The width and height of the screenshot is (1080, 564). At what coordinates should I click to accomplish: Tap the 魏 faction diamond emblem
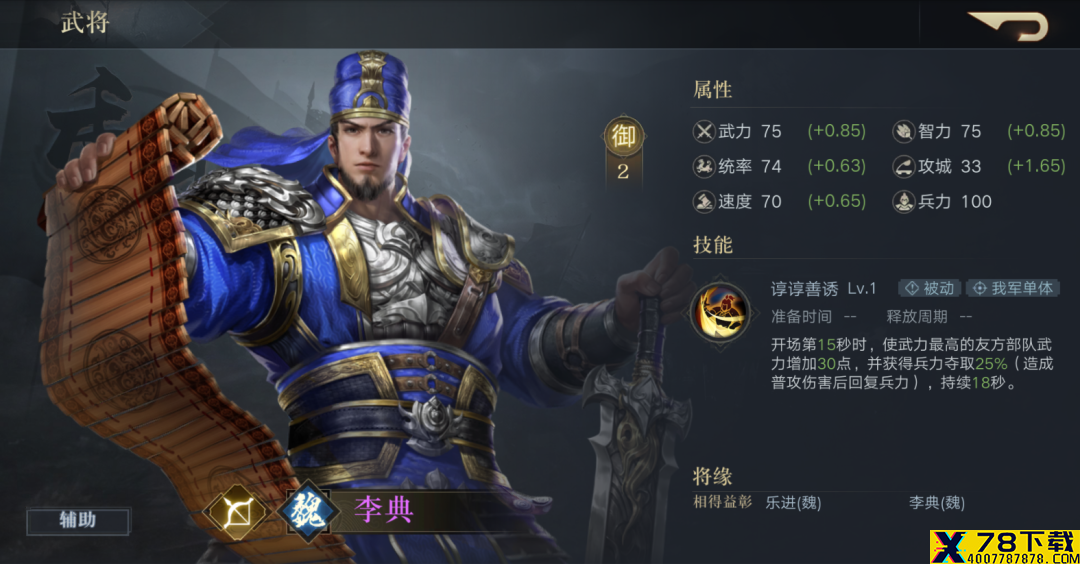(x=308, y=511)
